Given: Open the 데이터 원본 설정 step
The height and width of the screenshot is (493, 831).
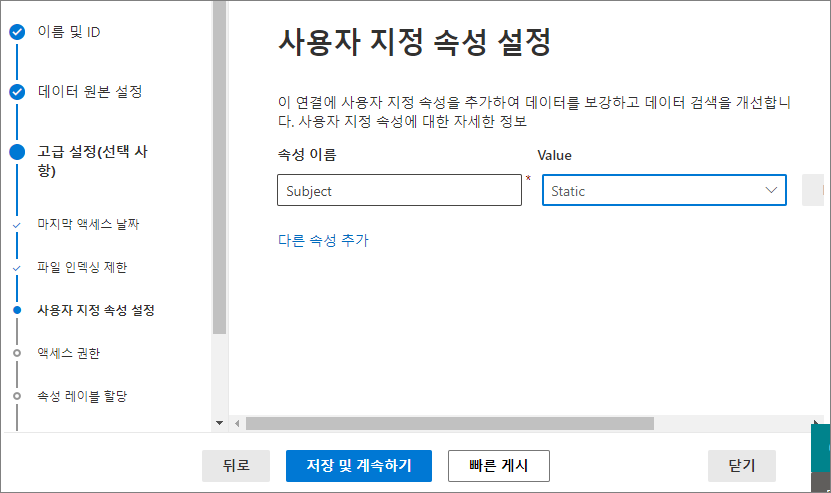Looking at the screenshot, I should [x=90, y=92].
